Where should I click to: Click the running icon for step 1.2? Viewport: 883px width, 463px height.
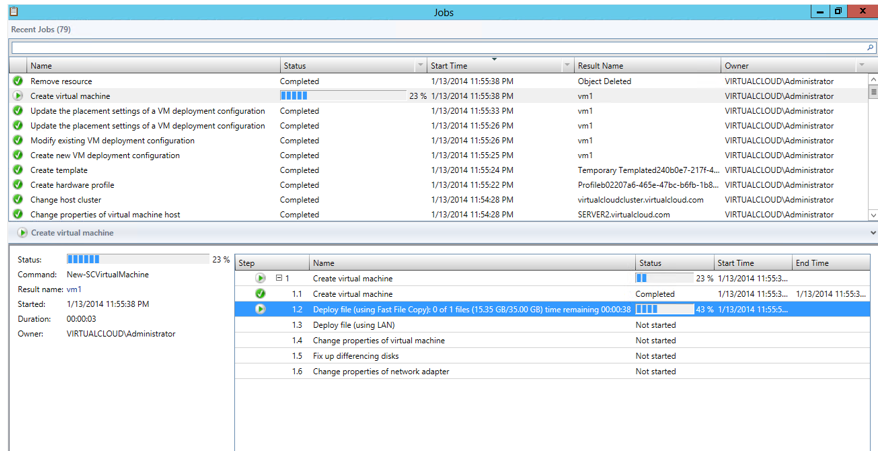point(260,310)
